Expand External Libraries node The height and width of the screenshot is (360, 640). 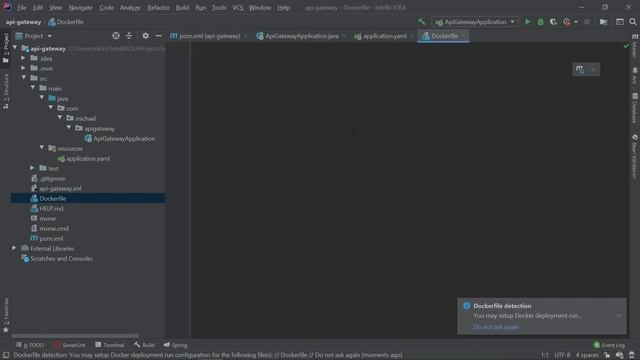pos(14,248)
